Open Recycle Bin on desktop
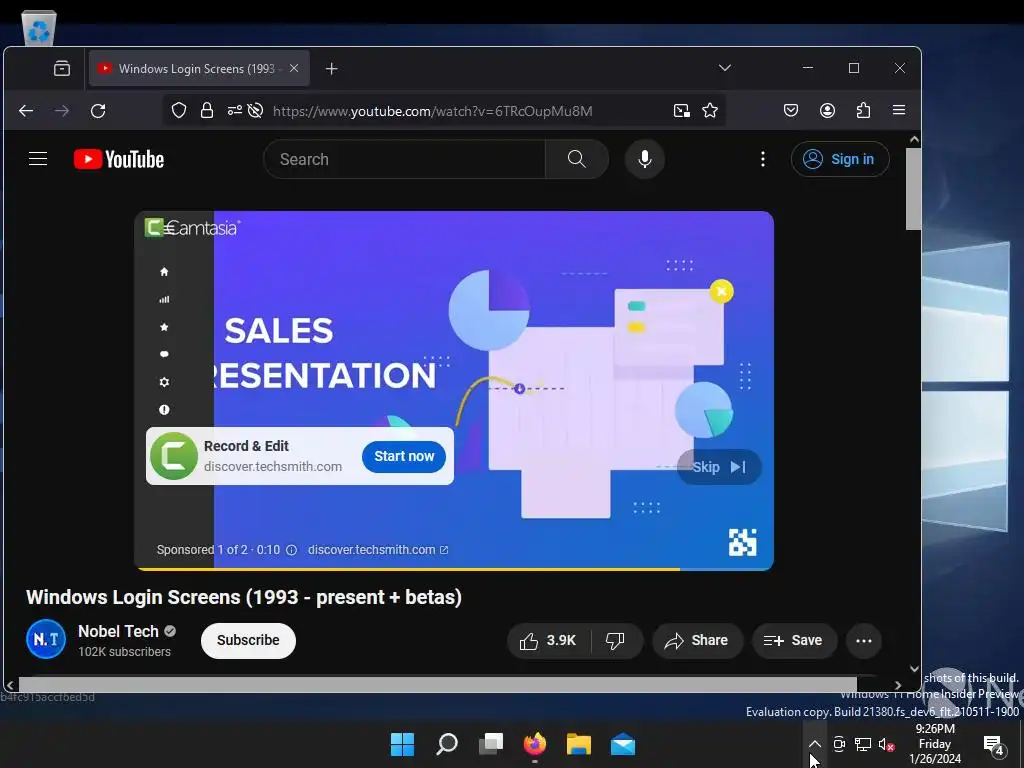The width and height of the screenshot is (1024, 768). (39, 29)
